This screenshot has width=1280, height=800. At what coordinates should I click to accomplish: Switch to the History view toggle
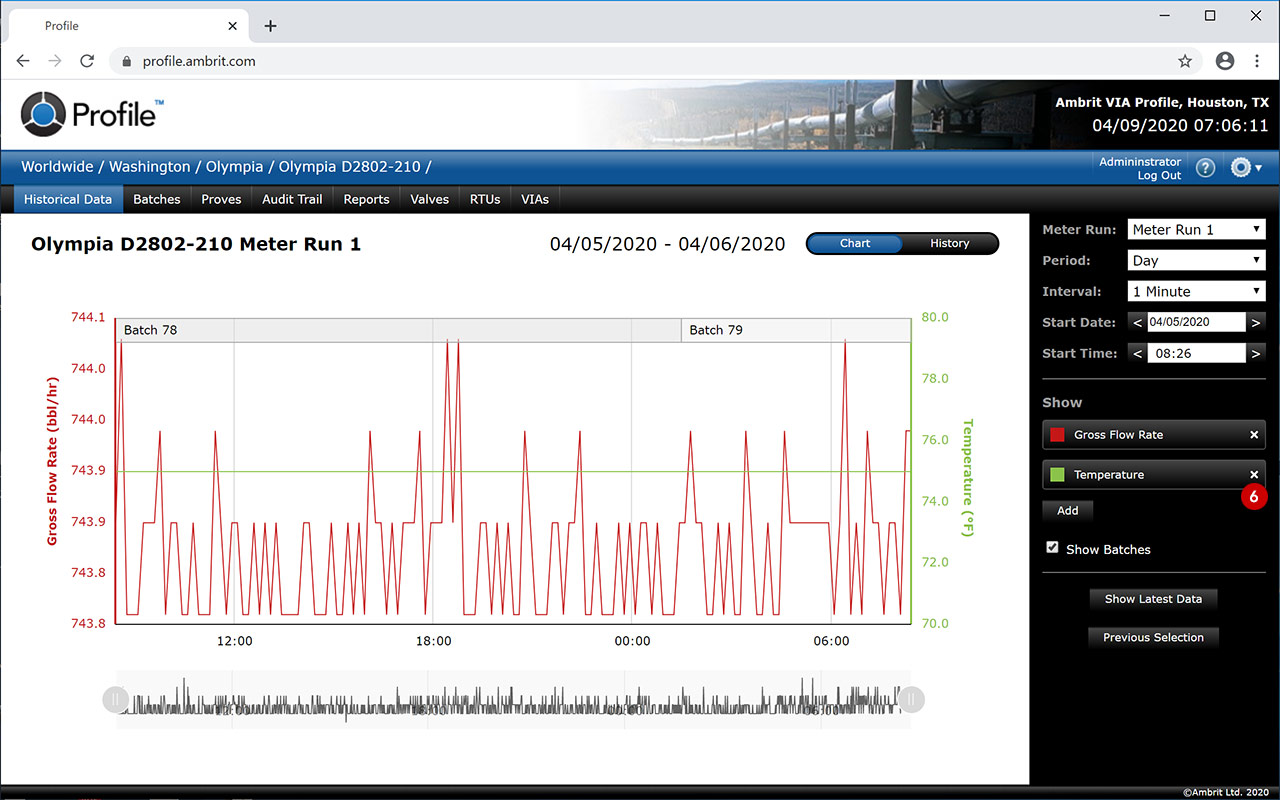tap(949, 243)
